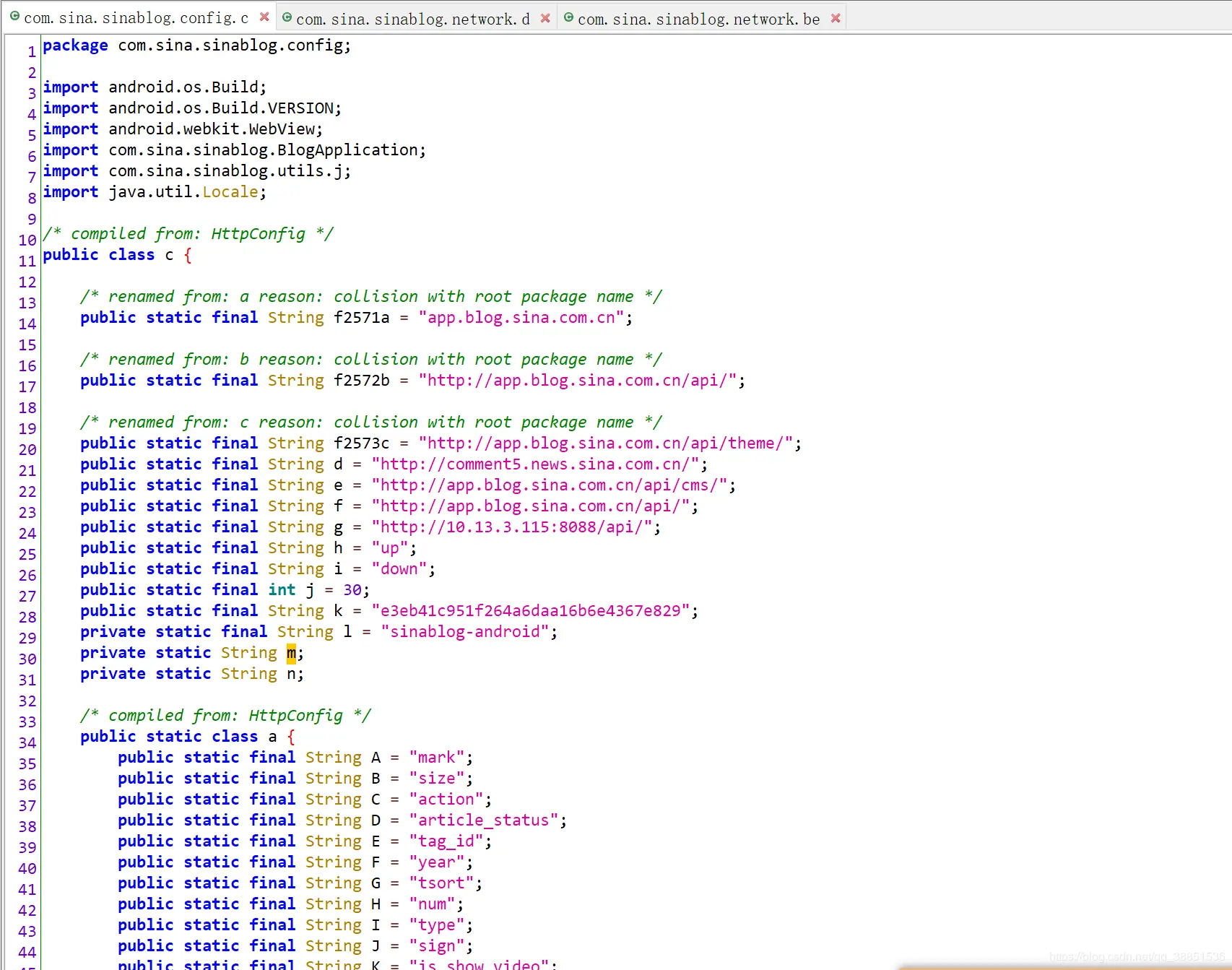Viewport: 1232px width, 970px height.
Task: Click the inner class name a
Action: pyautogui.click(x=272, y=737)
